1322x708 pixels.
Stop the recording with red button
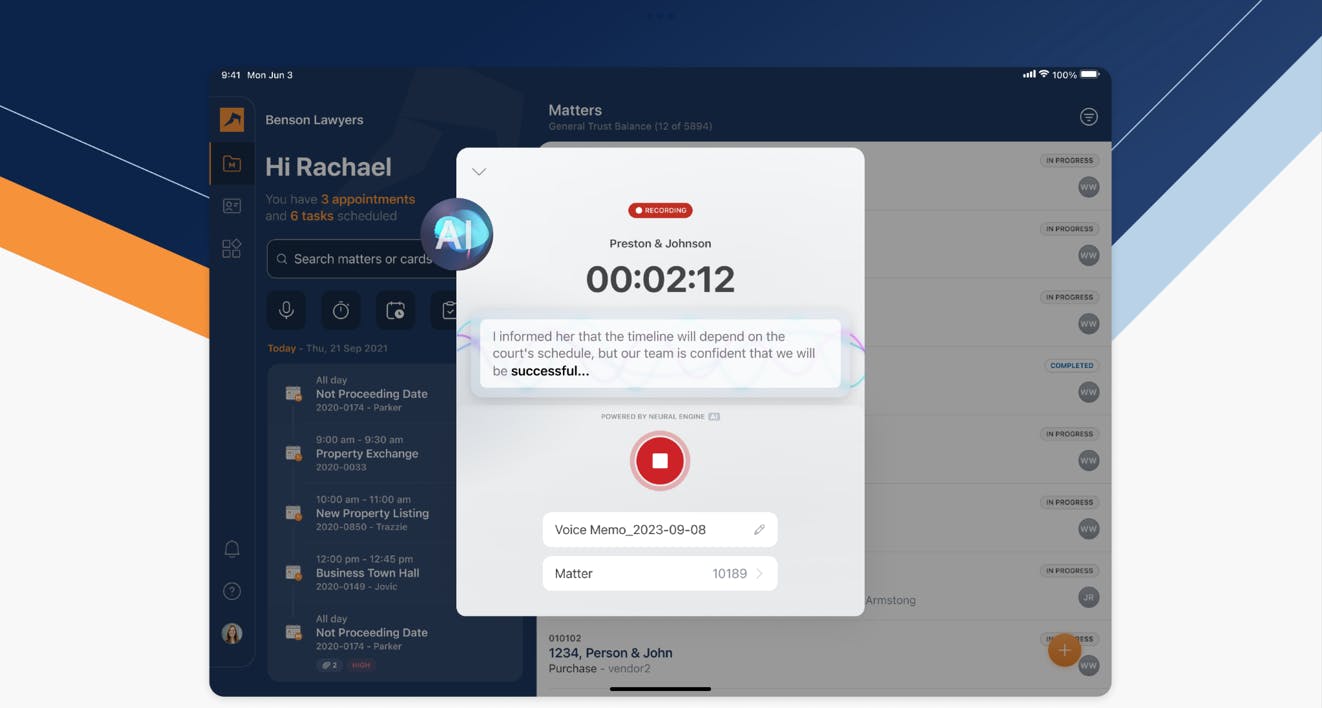coord(660,461)
